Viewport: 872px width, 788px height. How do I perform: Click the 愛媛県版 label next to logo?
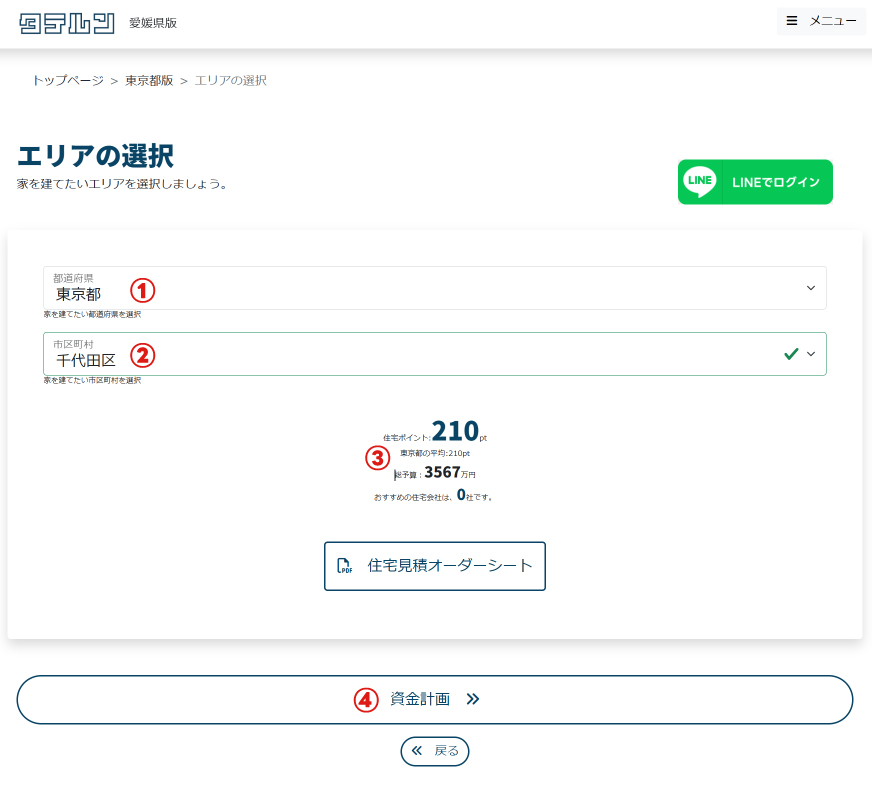click(x=153, y=23)
